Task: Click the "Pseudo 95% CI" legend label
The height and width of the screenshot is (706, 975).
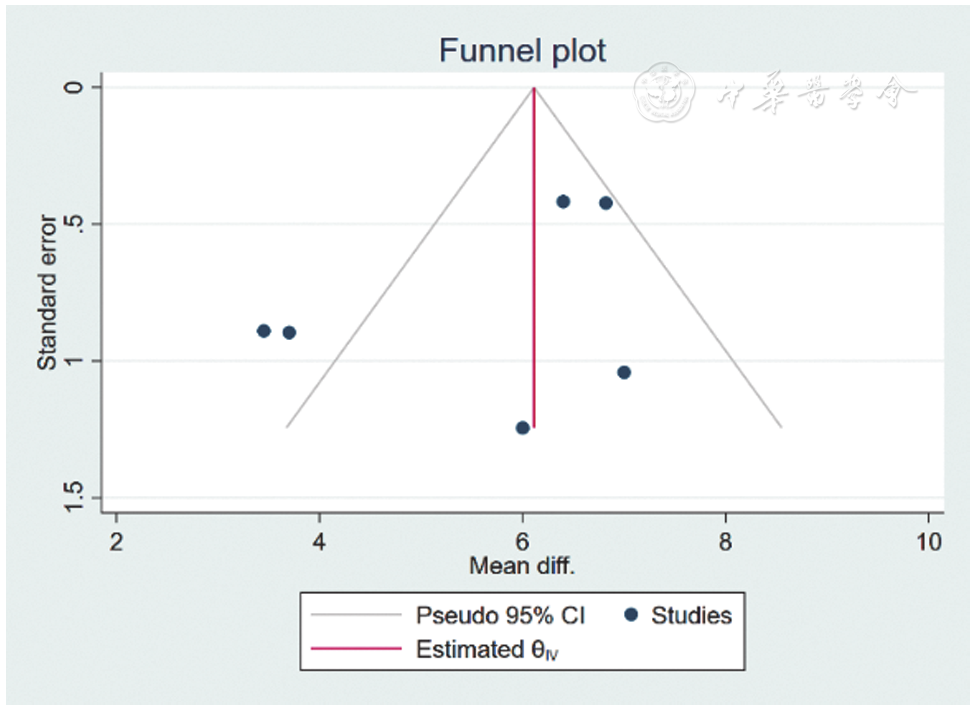Action: tap(500, 615)
